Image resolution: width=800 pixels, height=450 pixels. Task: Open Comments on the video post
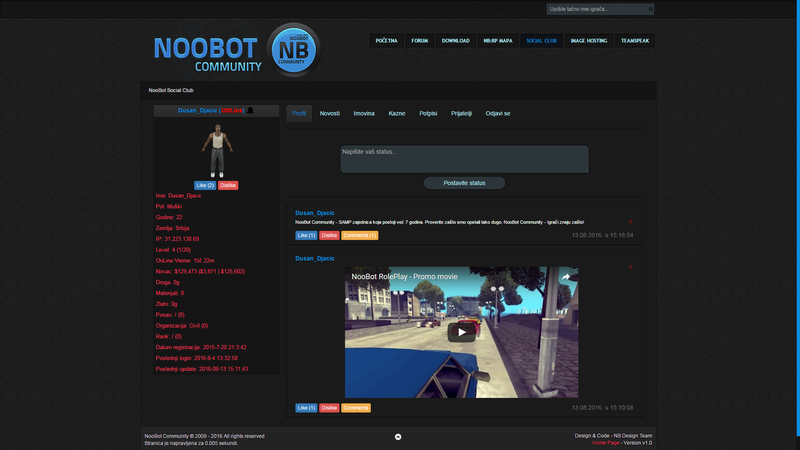coord(356,408)
